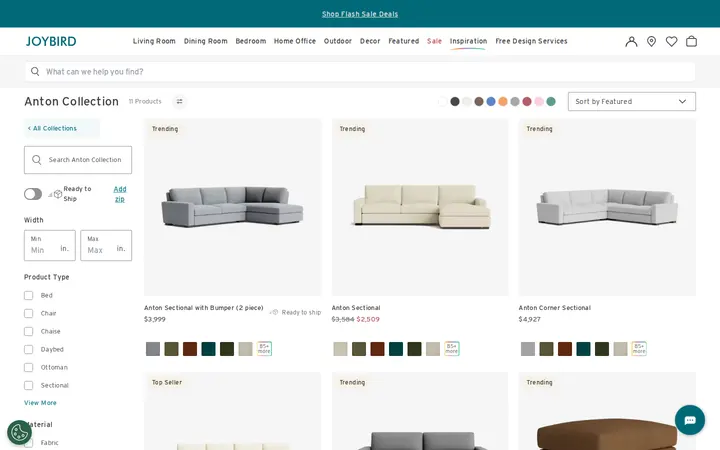Viewport: 720px width, 450px height.
Task: Check the Sectional product type
Action: pyautogui.click(x=28, y=385)
